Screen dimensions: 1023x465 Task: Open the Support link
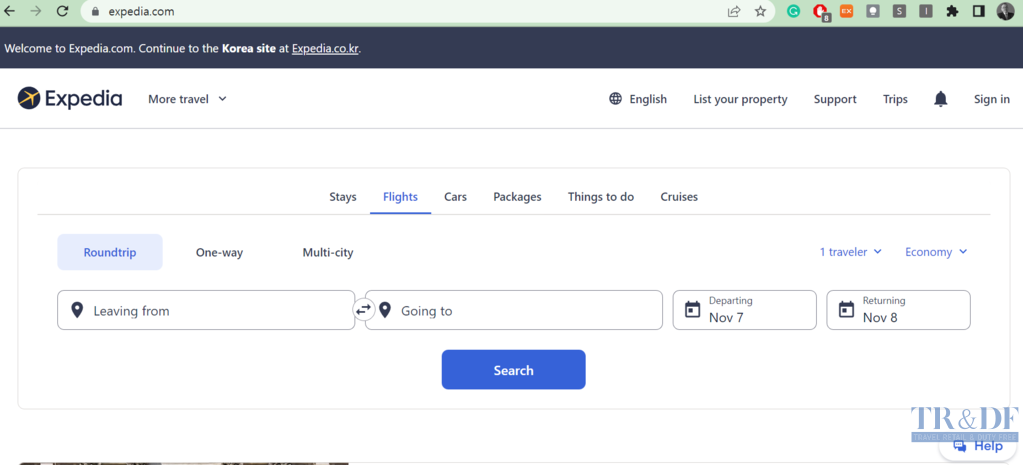click(x=835, y=99)
